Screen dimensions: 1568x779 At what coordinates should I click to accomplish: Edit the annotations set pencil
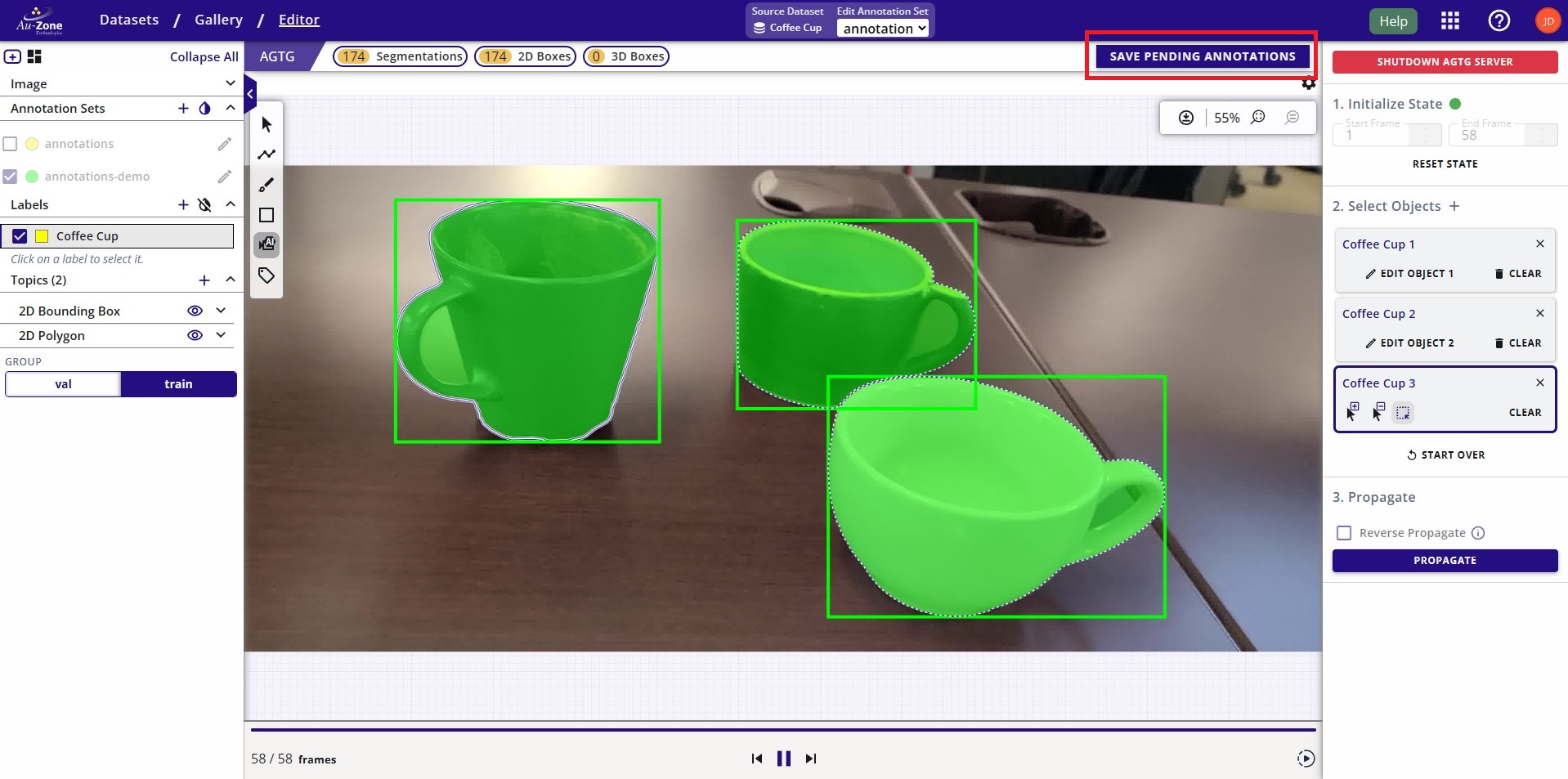(225, 144)
